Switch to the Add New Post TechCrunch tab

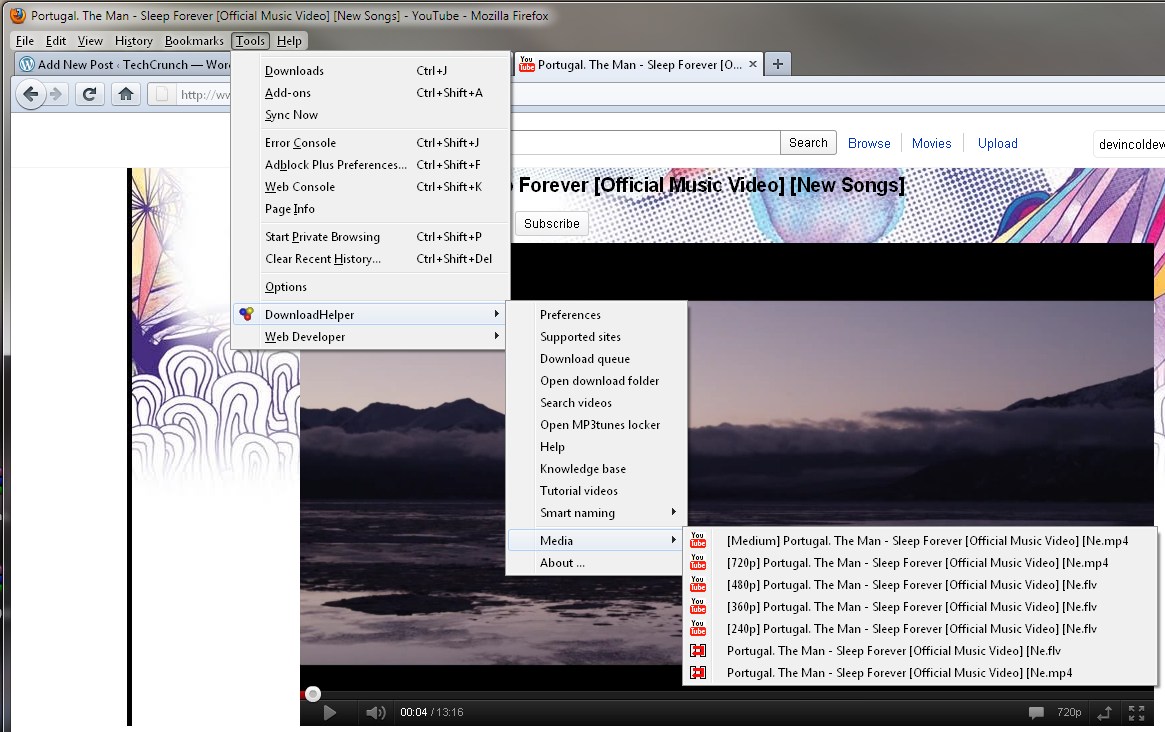point(123,64)
